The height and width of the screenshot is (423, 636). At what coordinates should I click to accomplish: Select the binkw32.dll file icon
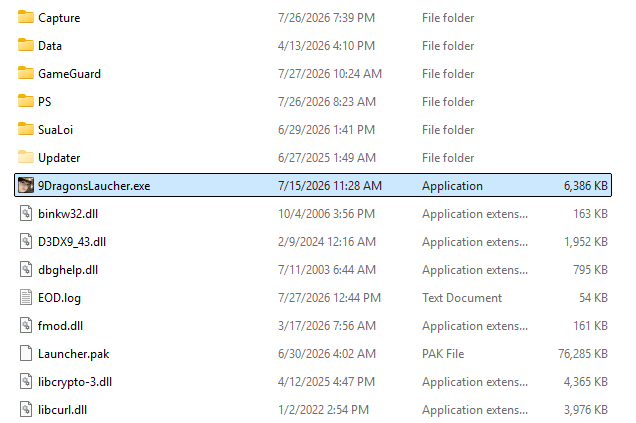26,213
